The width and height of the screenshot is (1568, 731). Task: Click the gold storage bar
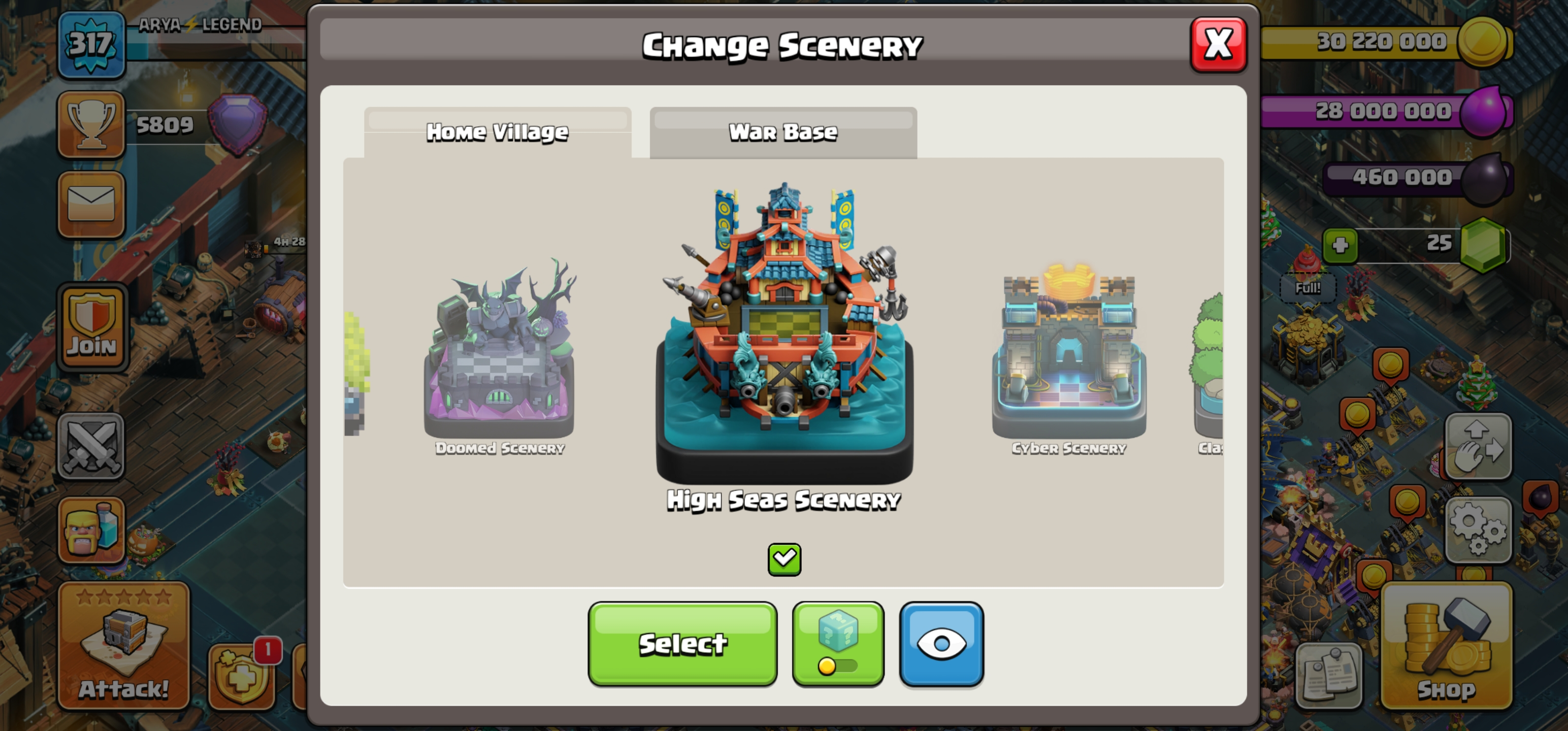pos(1385,42)
